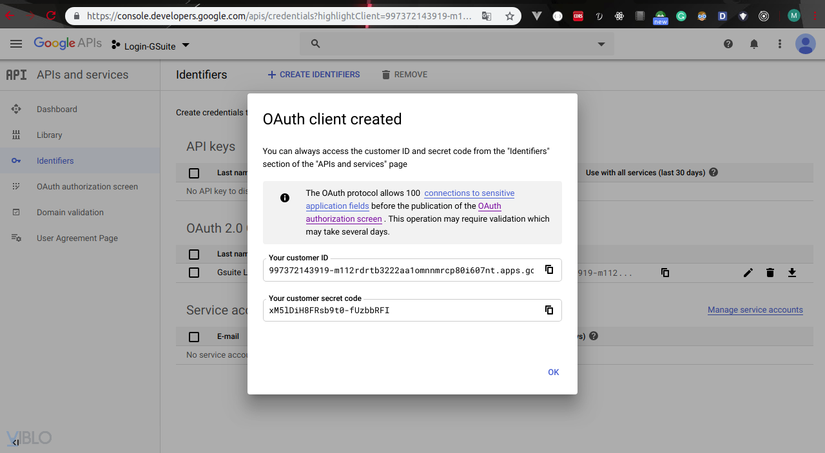Screen dimensions: 825x453
Task: Reload the page with the refresh icon
Action: coord(51,16)
